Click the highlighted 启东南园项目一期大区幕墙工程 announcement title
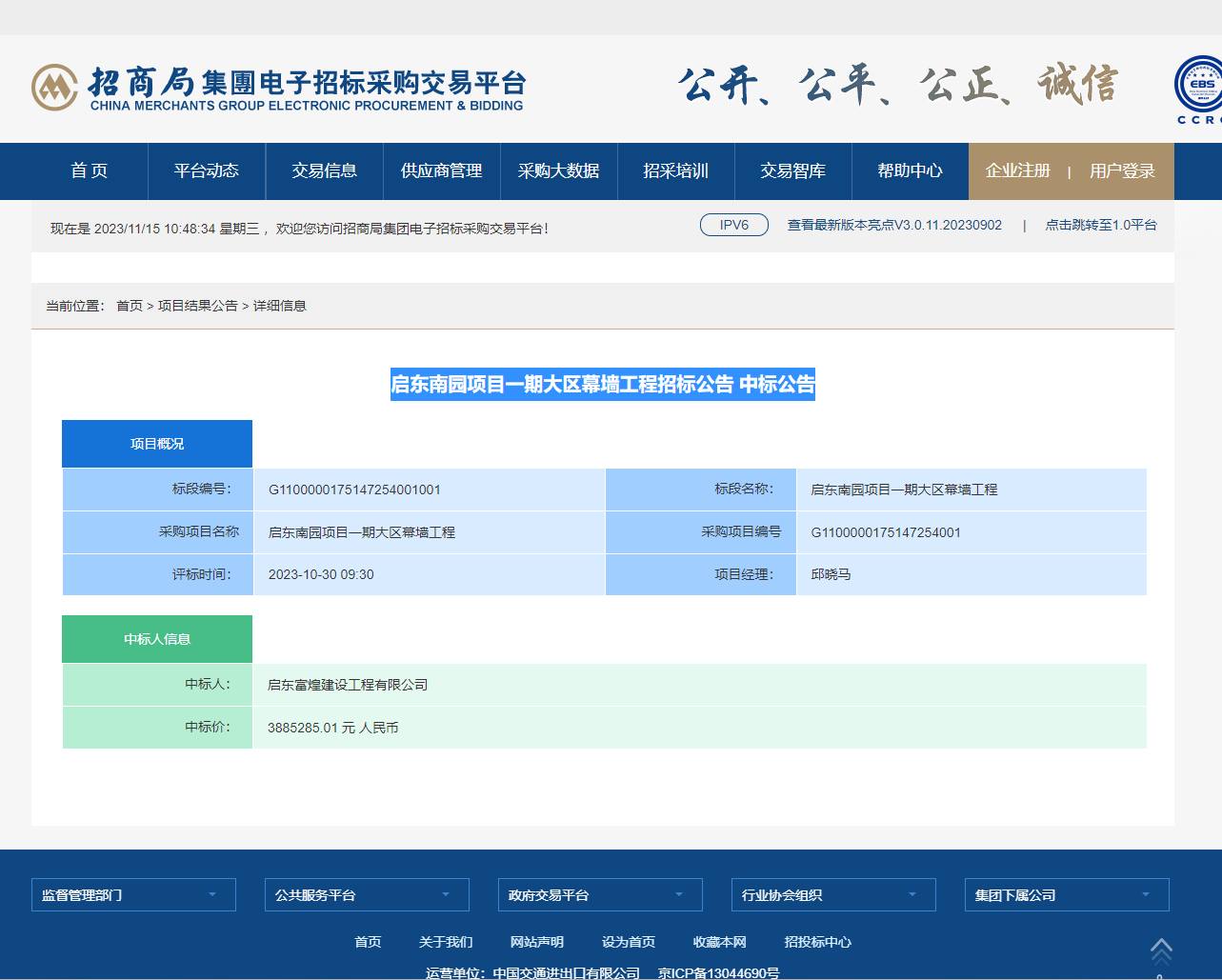The width and height of the screenshot is (1222, 980). (603, 384)
